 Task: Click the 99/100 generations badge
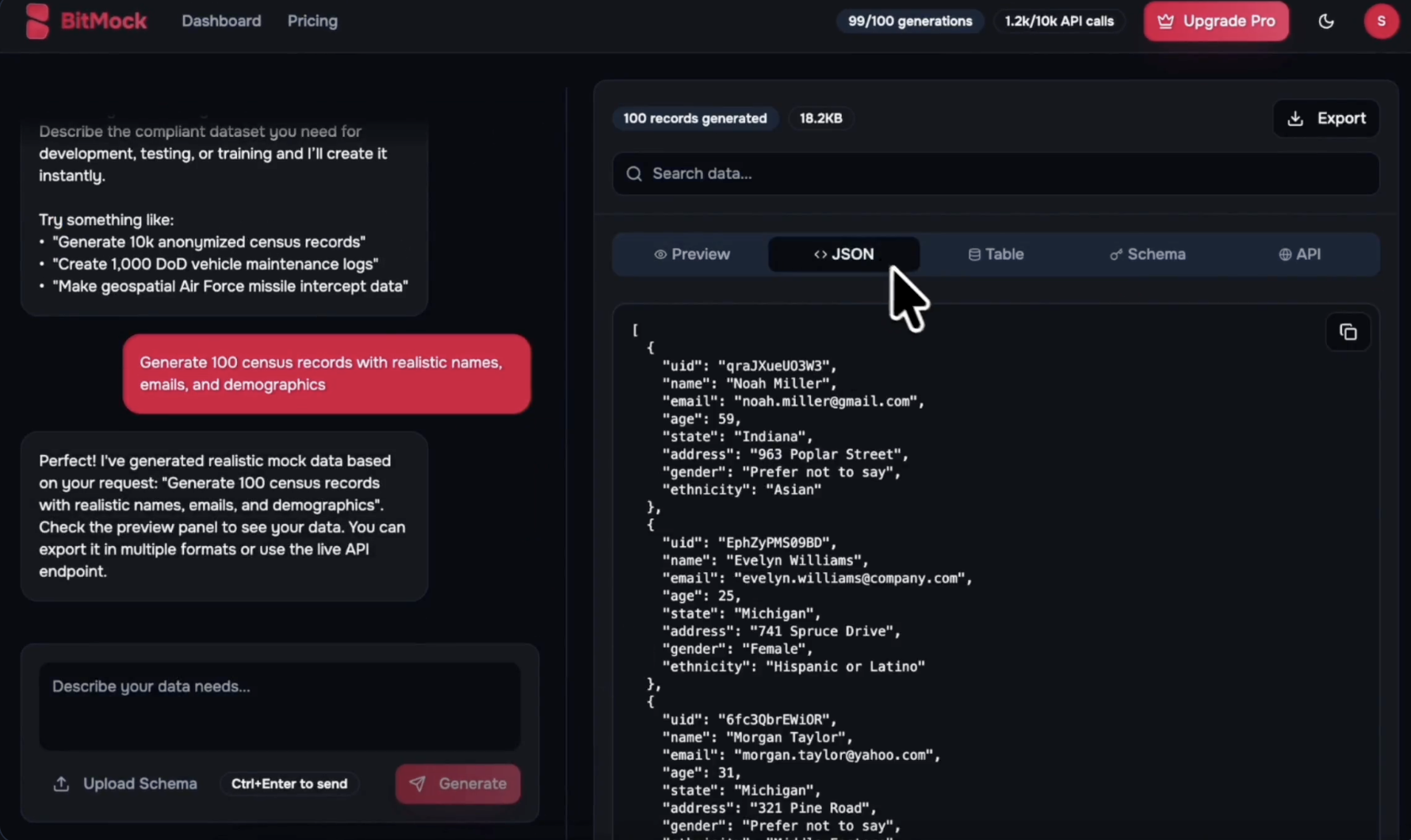point(910,21)
